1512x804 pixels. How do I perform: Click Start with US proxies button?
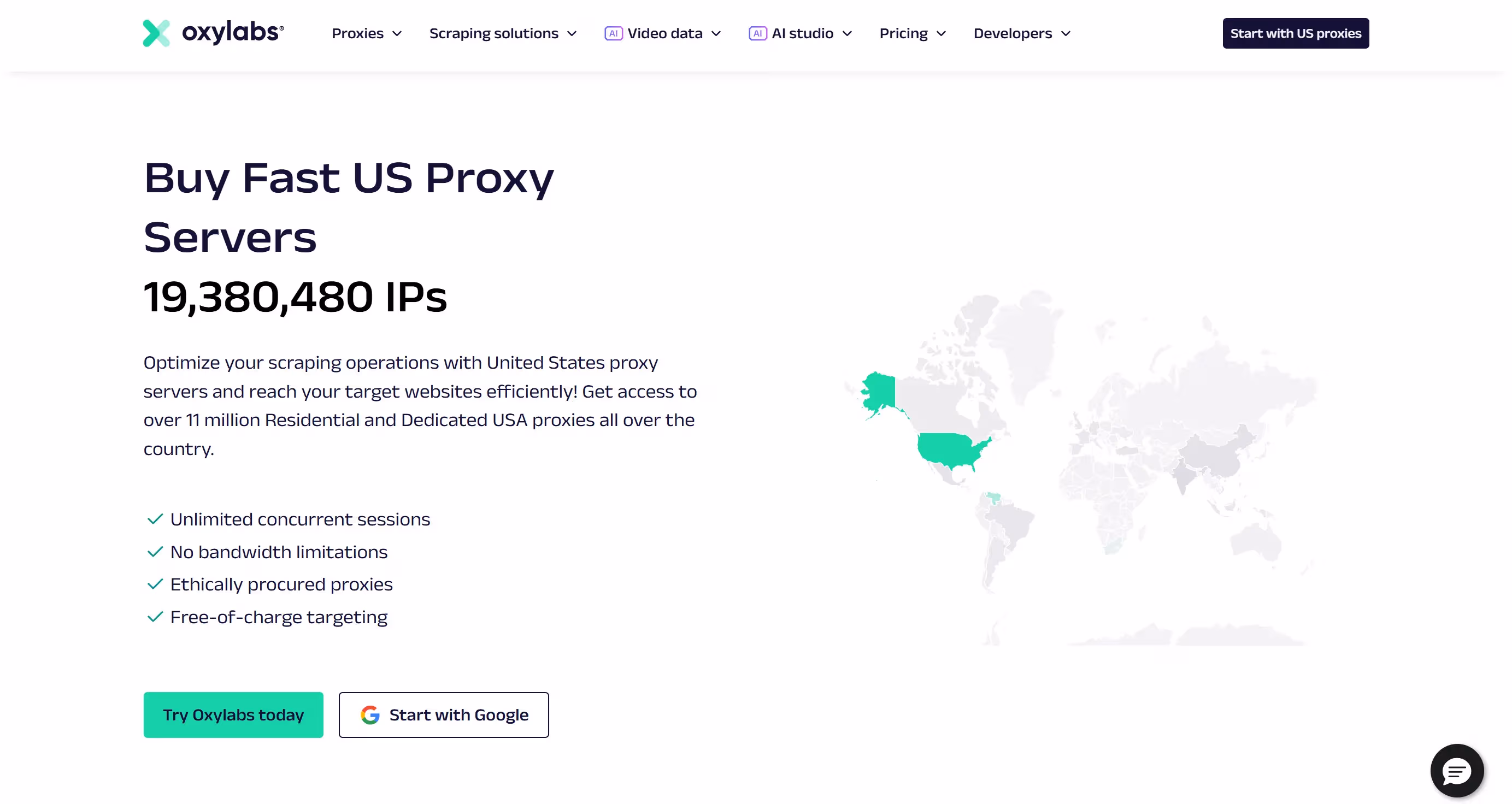click(x=1296, y=33)
